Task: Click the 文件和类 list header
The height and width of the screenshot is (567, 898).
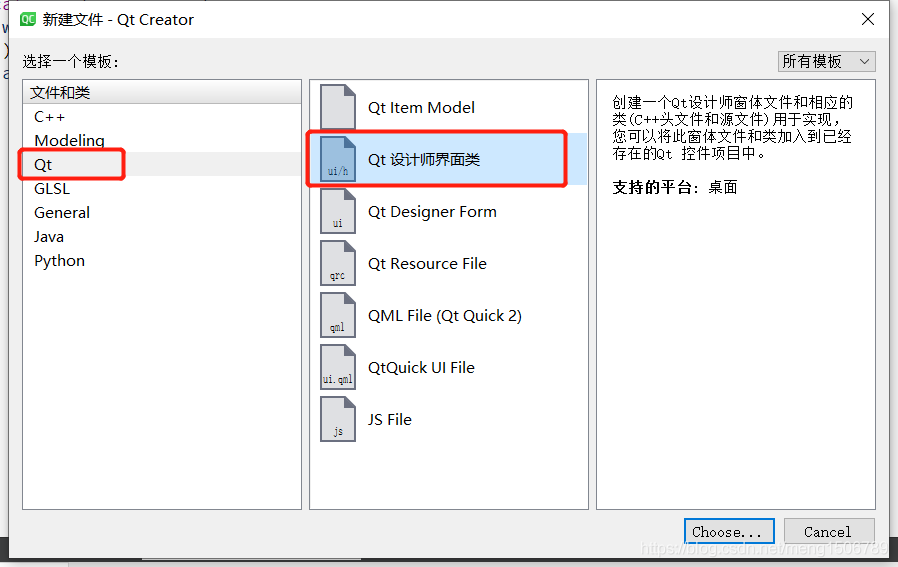Action: tap(162, 92)
